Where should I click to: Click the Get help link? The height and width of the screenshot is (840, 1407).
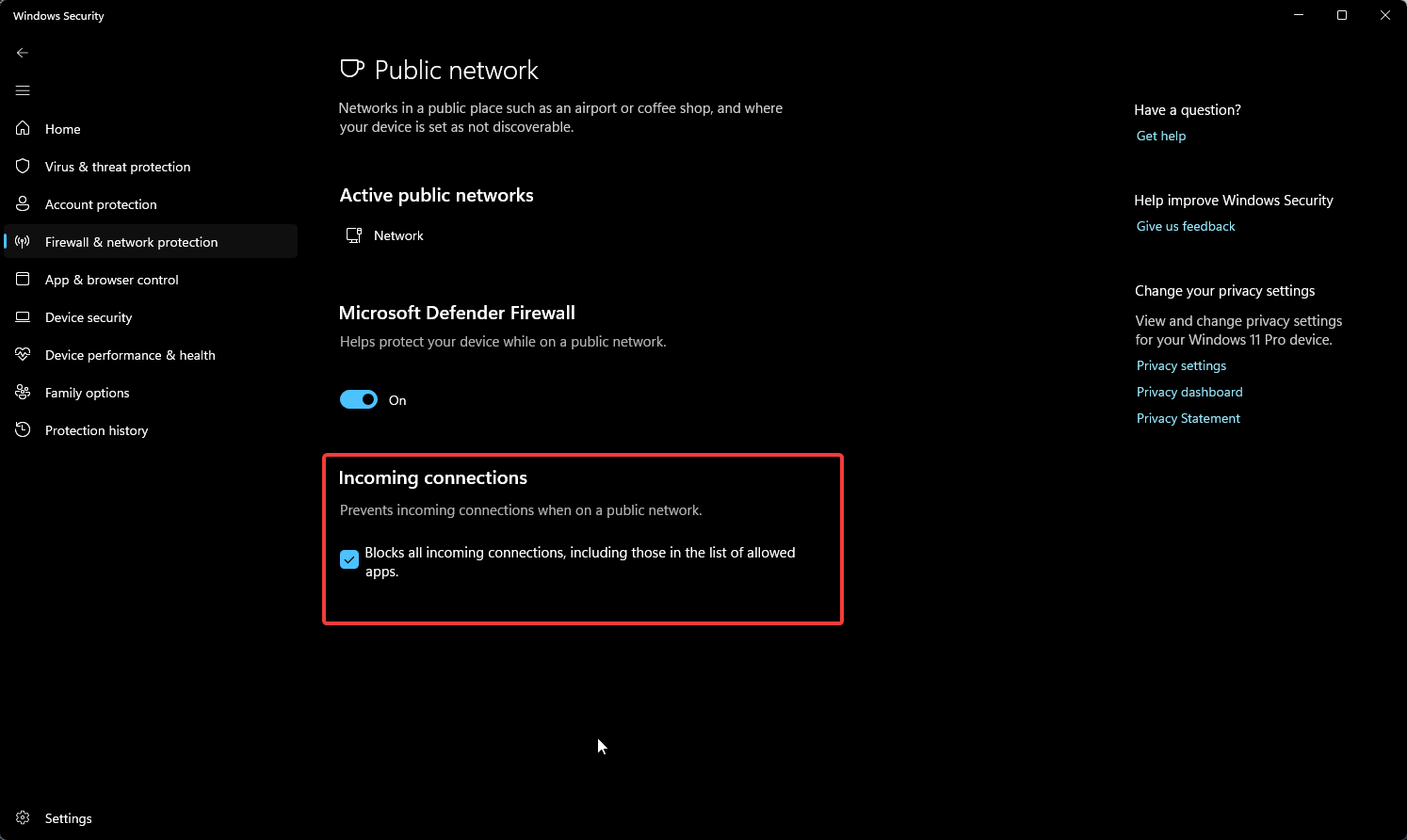[1161, 136]
